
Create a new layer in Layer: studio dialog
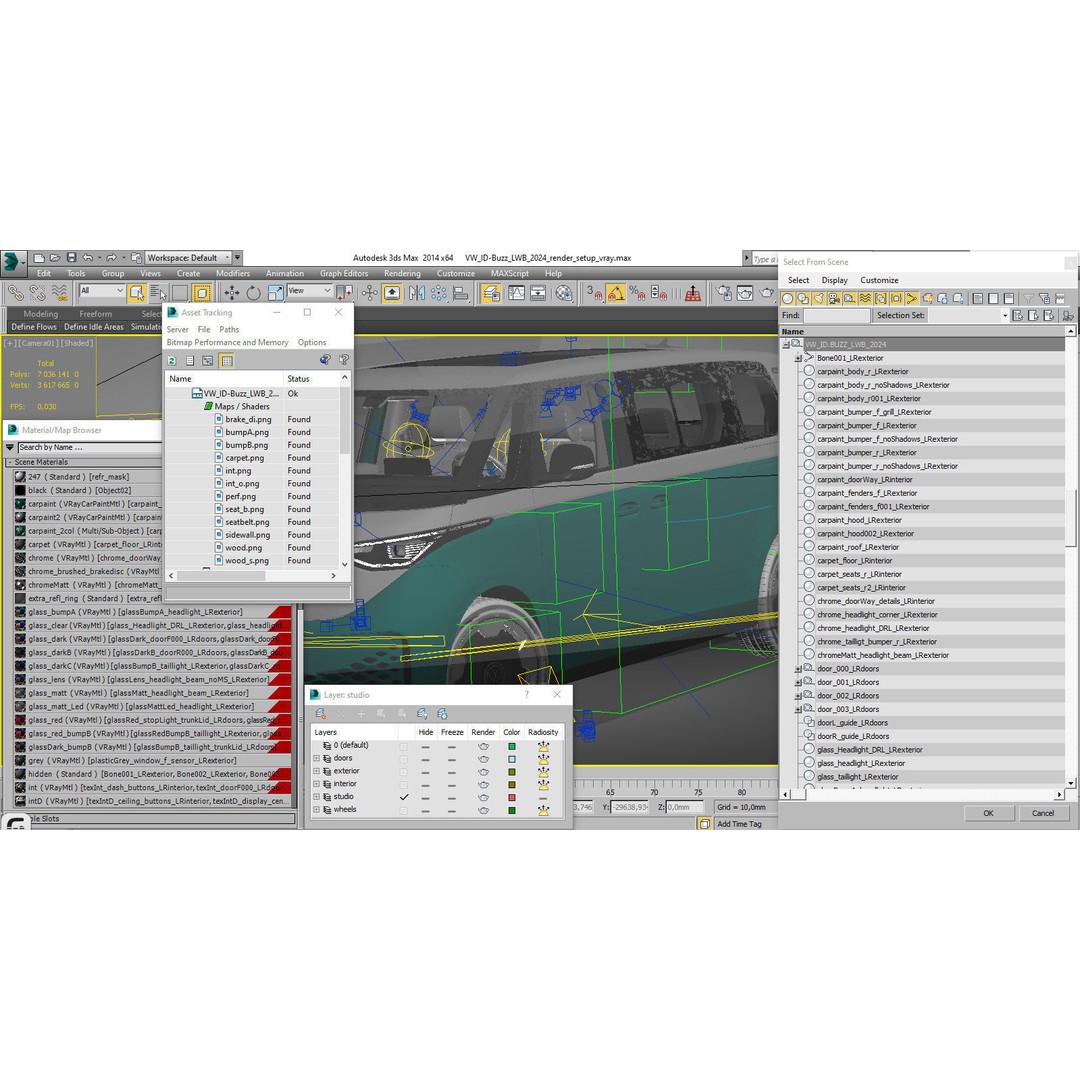pos(320,714)
